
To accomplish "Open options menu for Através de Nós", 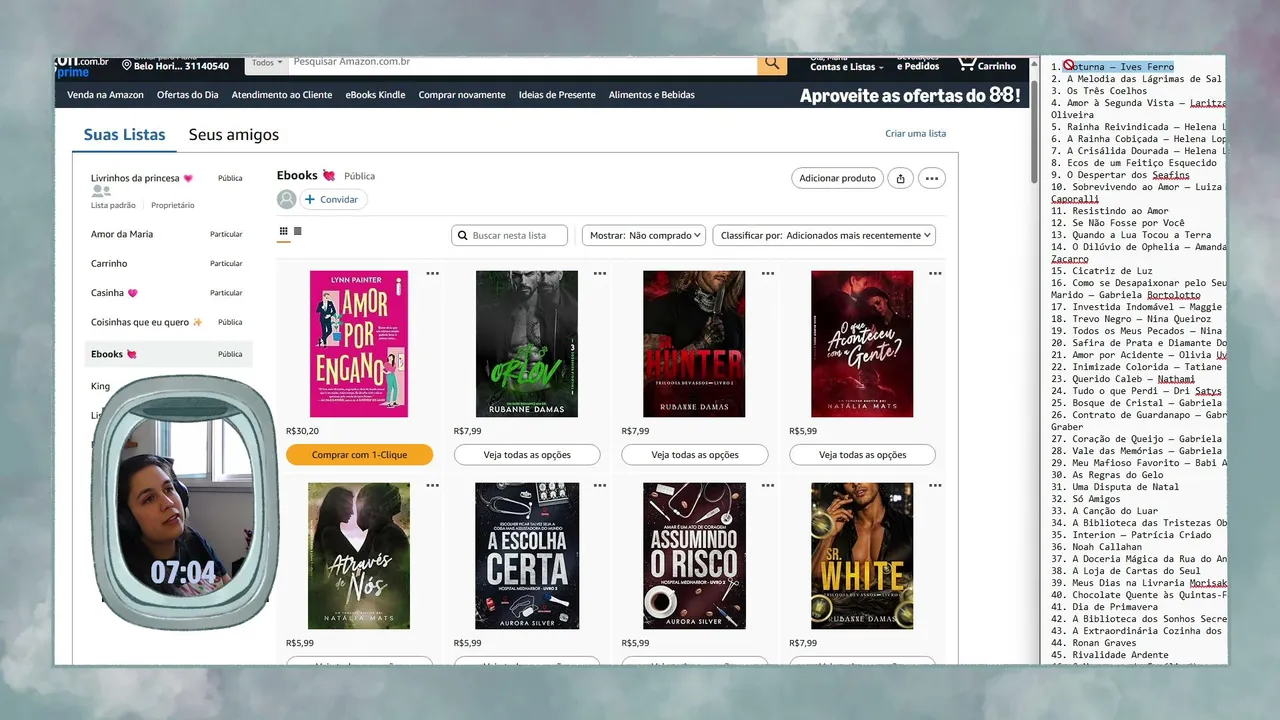I will (432, 485).
